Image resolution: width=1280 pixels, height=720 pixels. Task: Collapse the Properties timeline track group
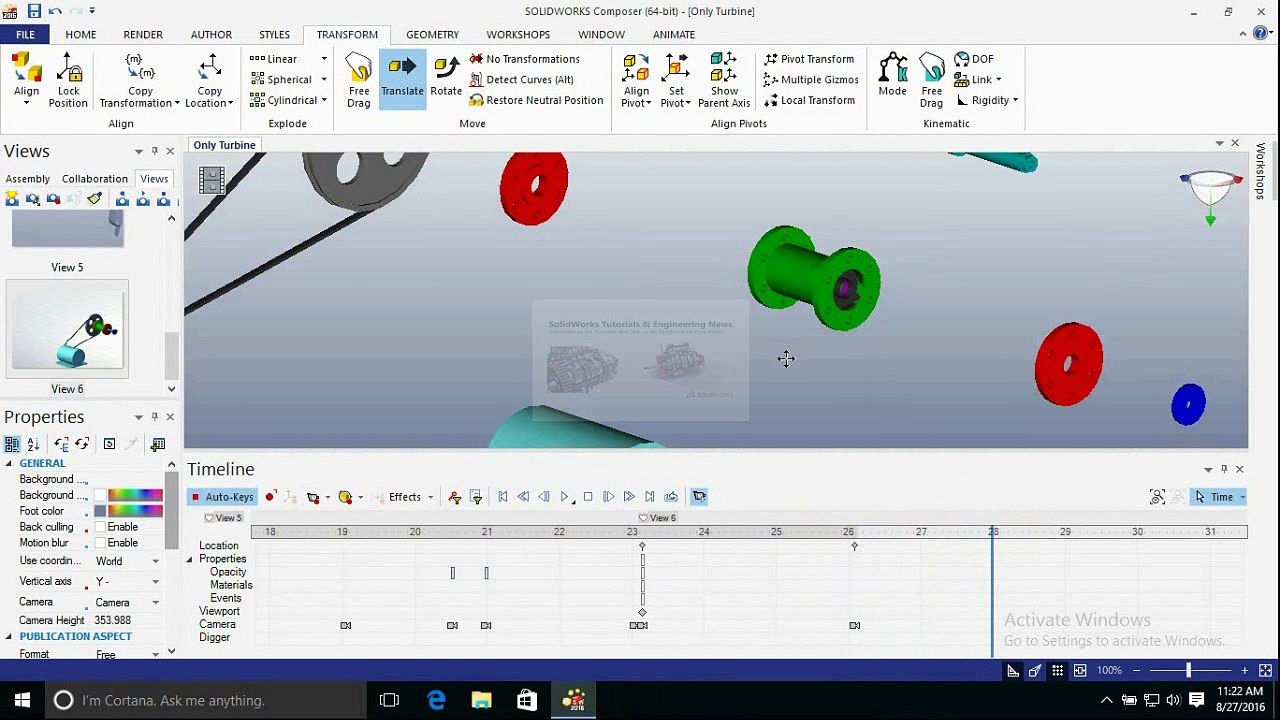coord(190,559)
